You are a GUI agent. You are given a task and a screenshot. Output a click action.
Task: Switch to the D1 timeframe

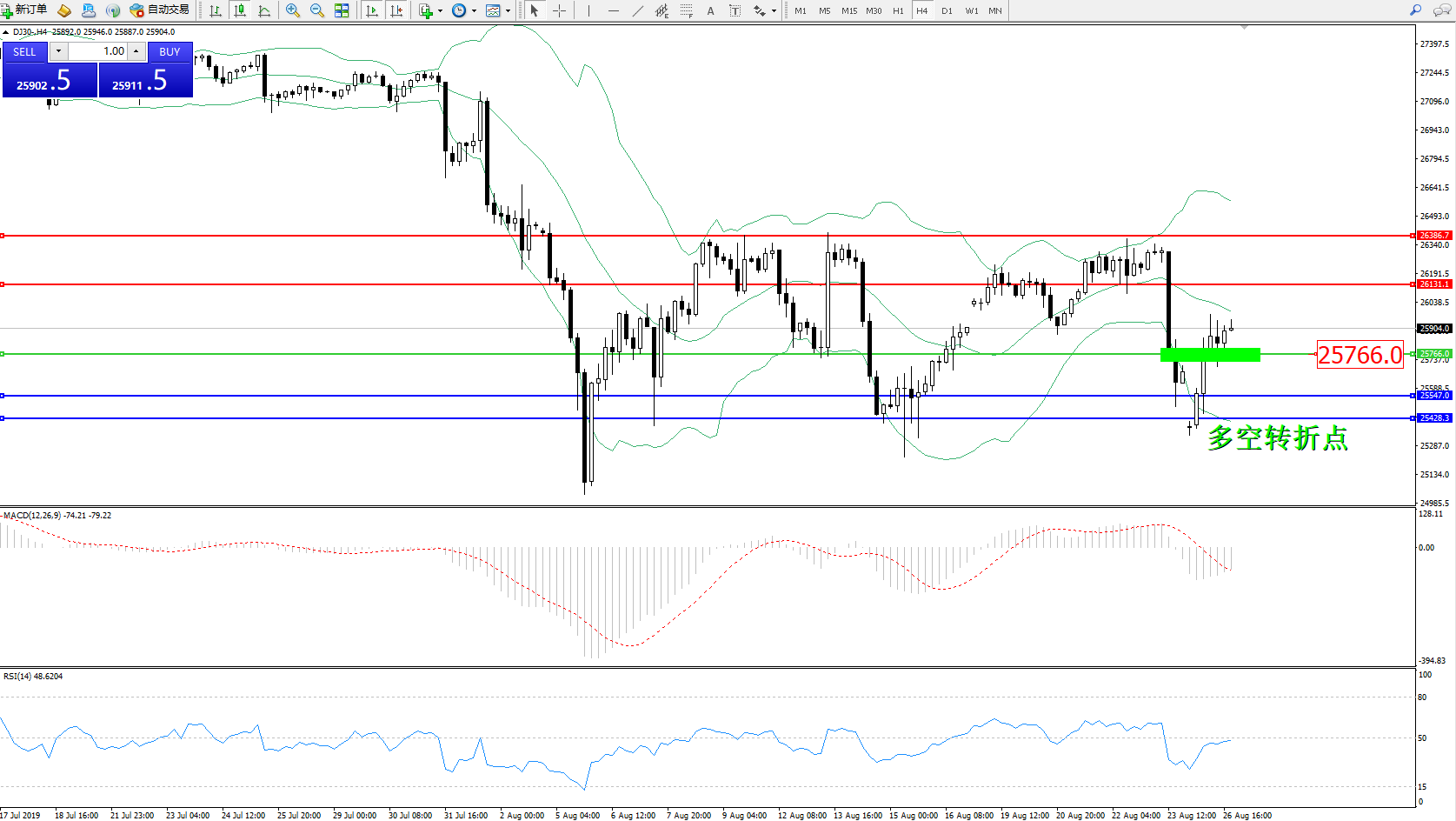point(947,11)
